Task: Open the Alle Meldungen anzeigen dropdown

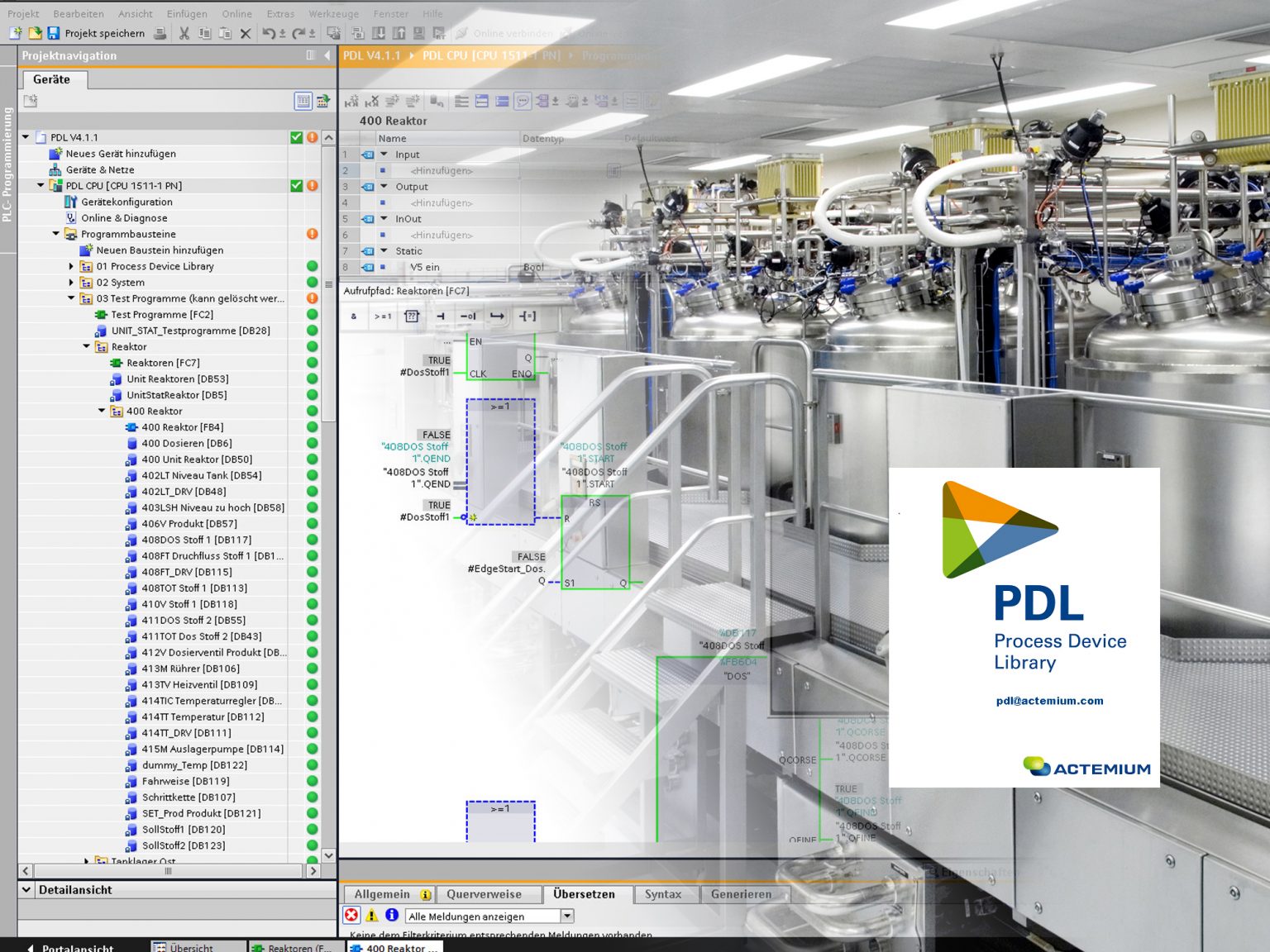Action: coord(567,916)
